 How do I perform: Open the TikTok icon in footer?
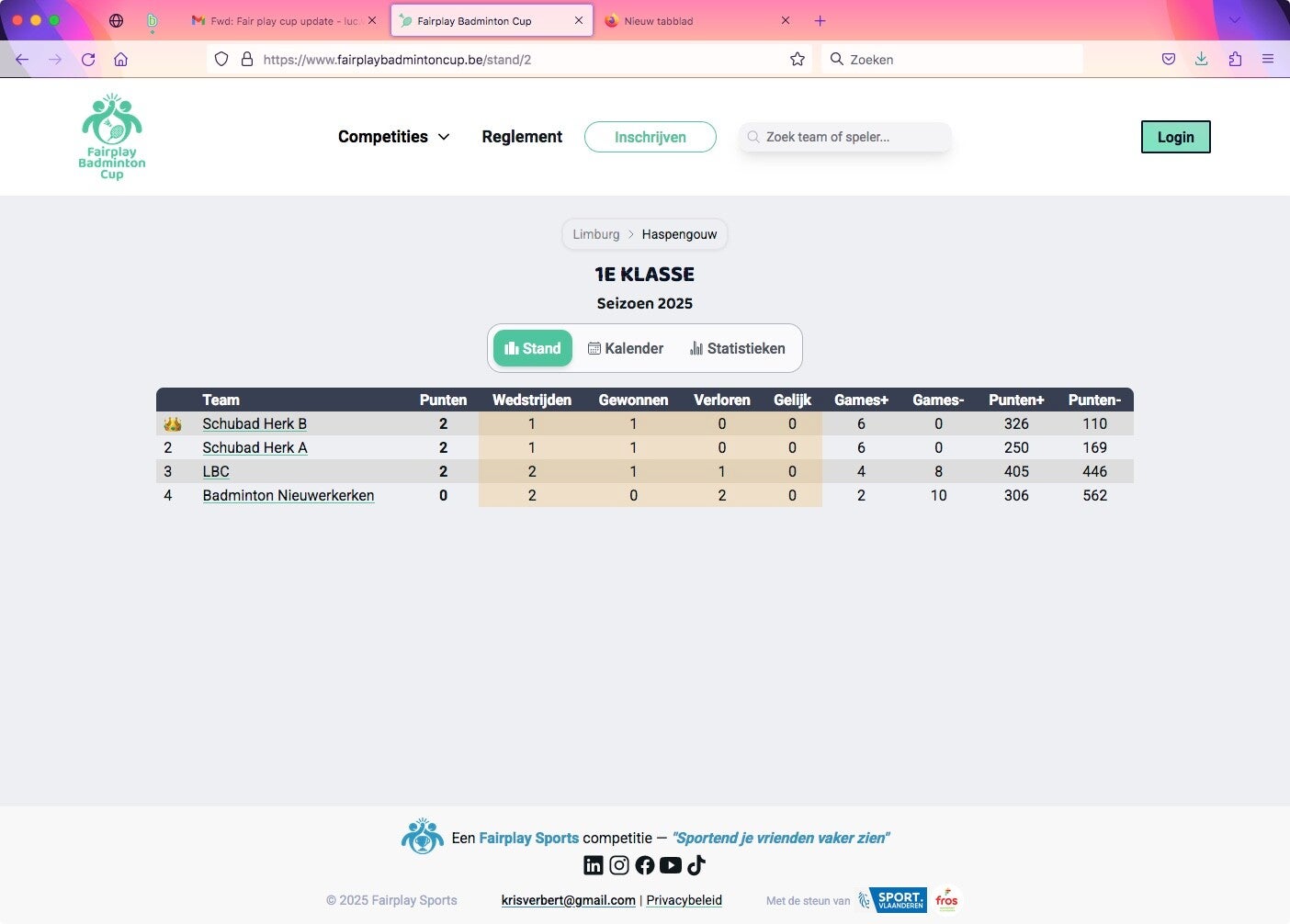tap(696, 865)
